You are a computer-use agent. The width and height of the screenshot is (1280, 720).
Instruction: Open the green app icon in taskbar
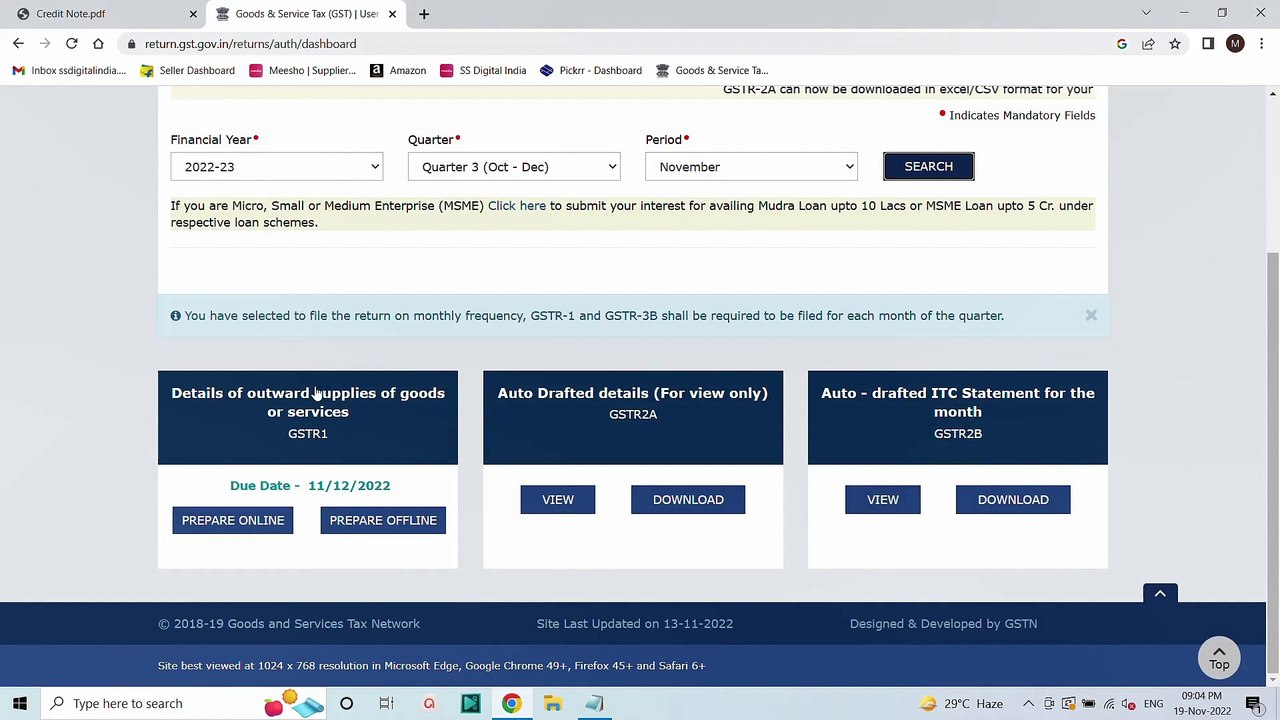pyautogui.click(x=470, y=703)
